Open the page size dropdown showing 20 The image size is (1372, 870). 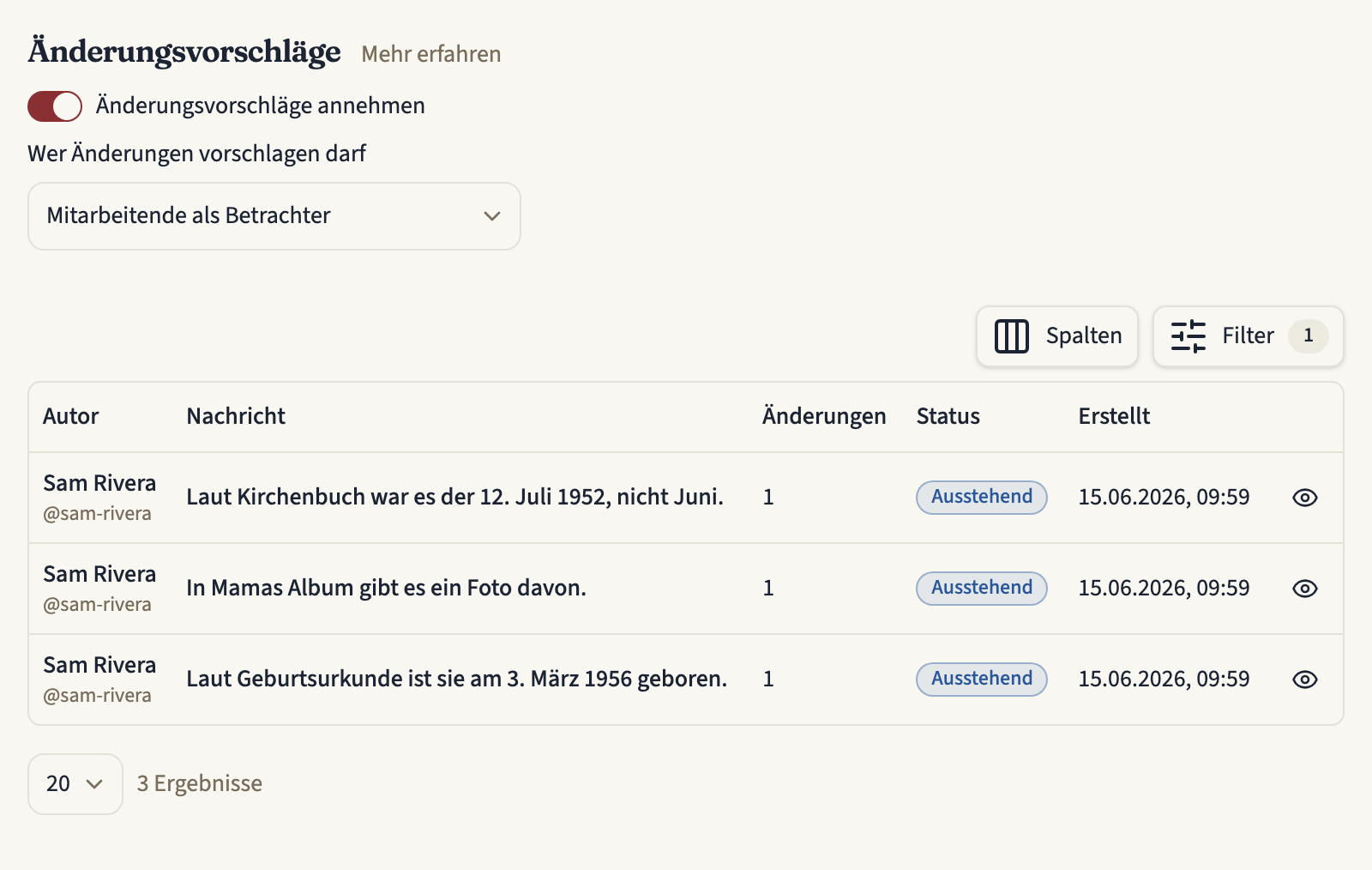[75, 784]
